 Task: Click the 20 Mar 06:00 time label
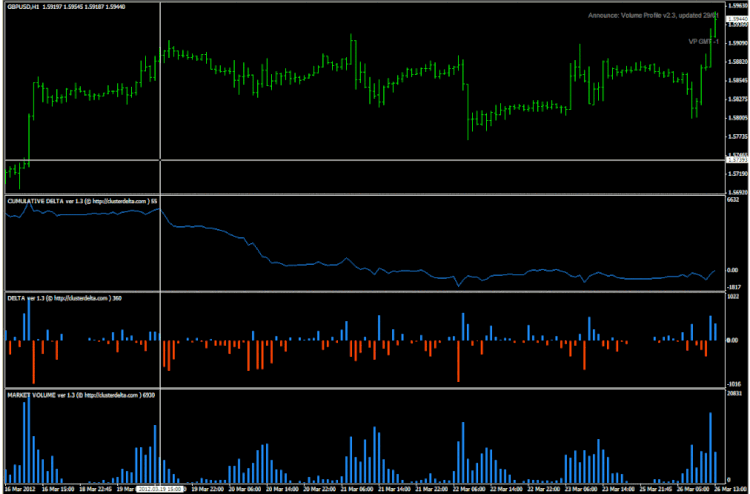(x=244, y=489)
